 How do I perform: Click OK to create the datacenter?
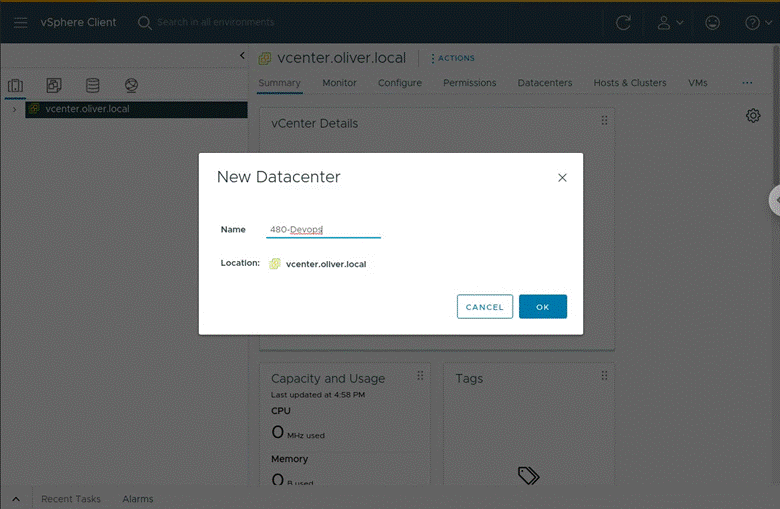pyautogui.click(x=543, y=306)
